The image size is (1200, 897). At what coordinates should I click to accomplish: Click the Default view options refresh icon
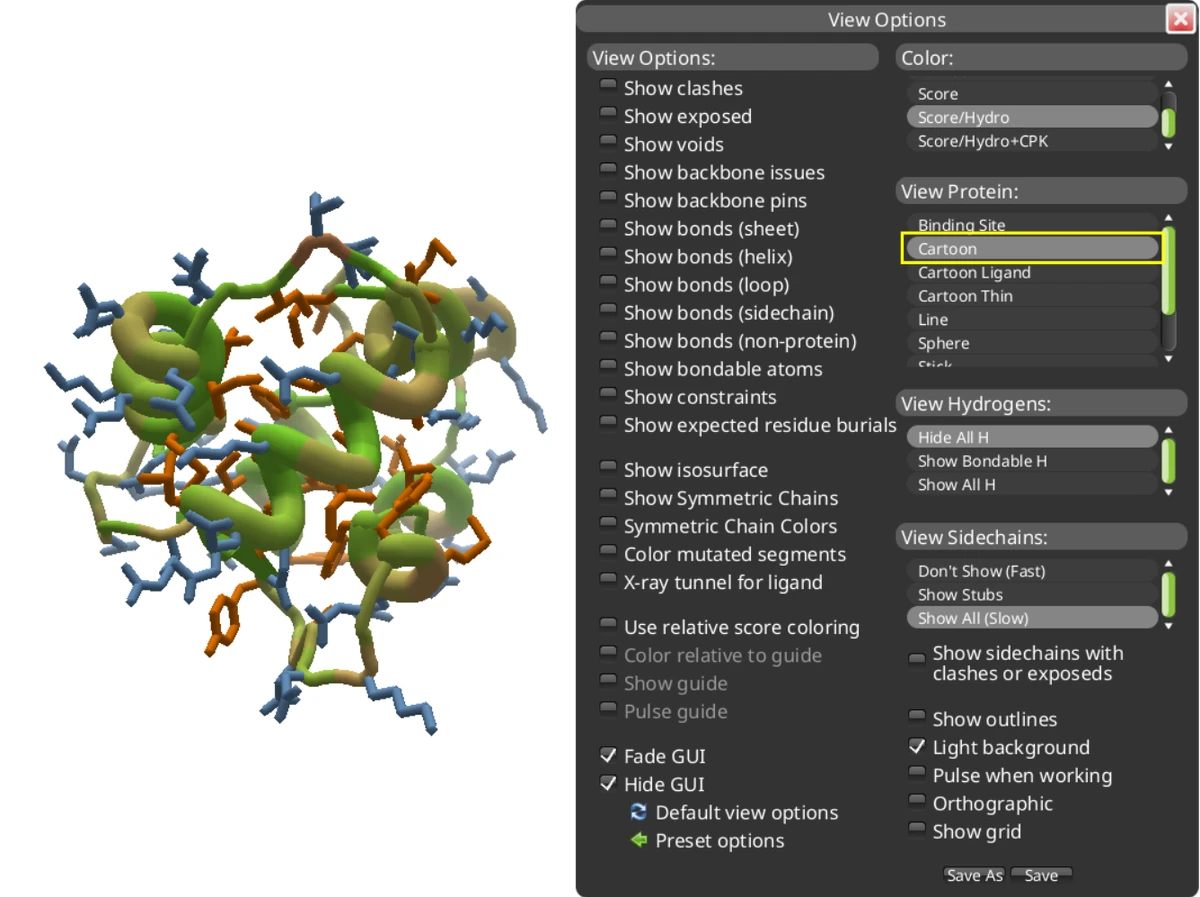[638, 812]
